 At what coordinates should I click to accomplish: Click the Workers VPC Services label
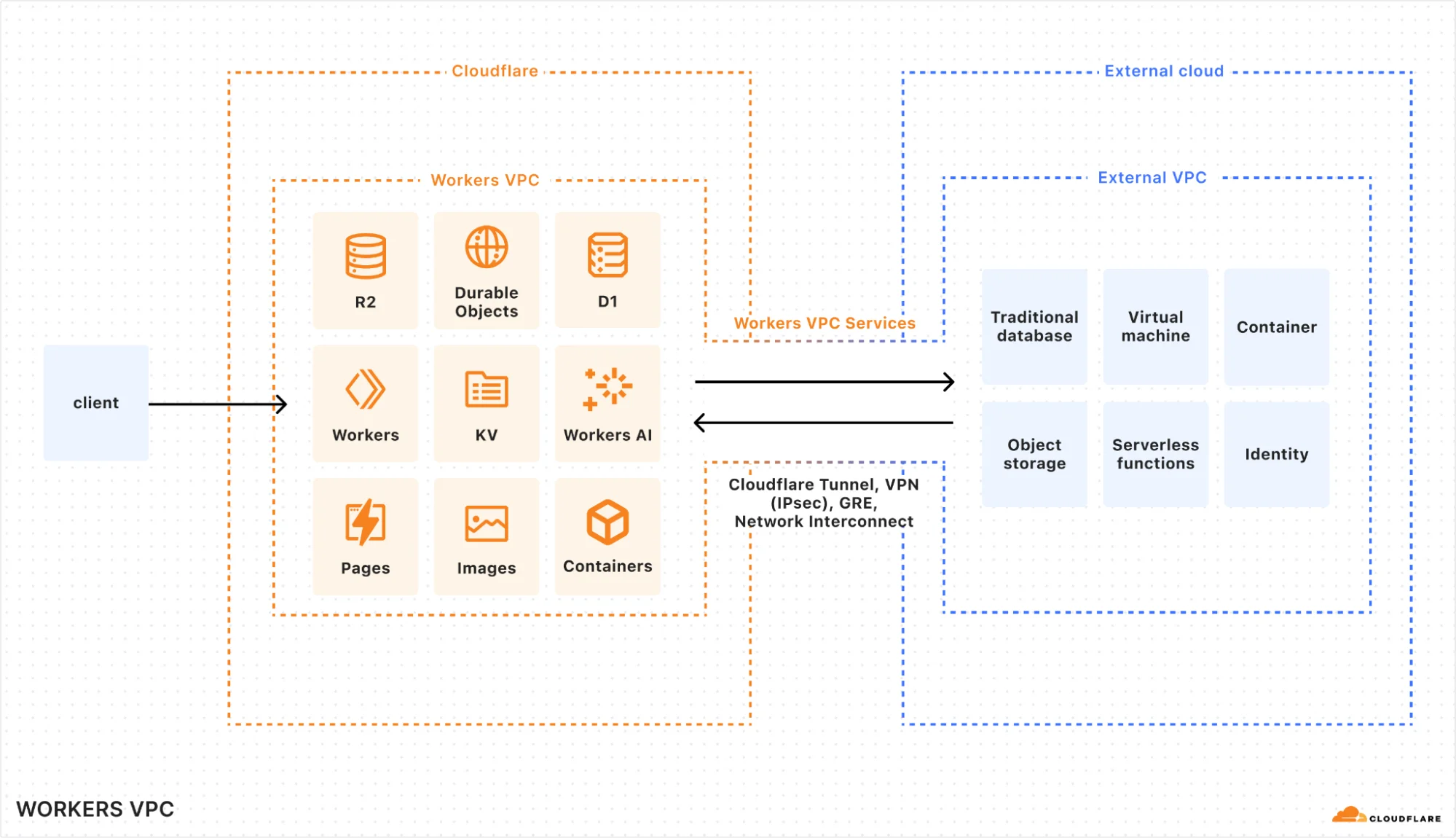[825, 323]
